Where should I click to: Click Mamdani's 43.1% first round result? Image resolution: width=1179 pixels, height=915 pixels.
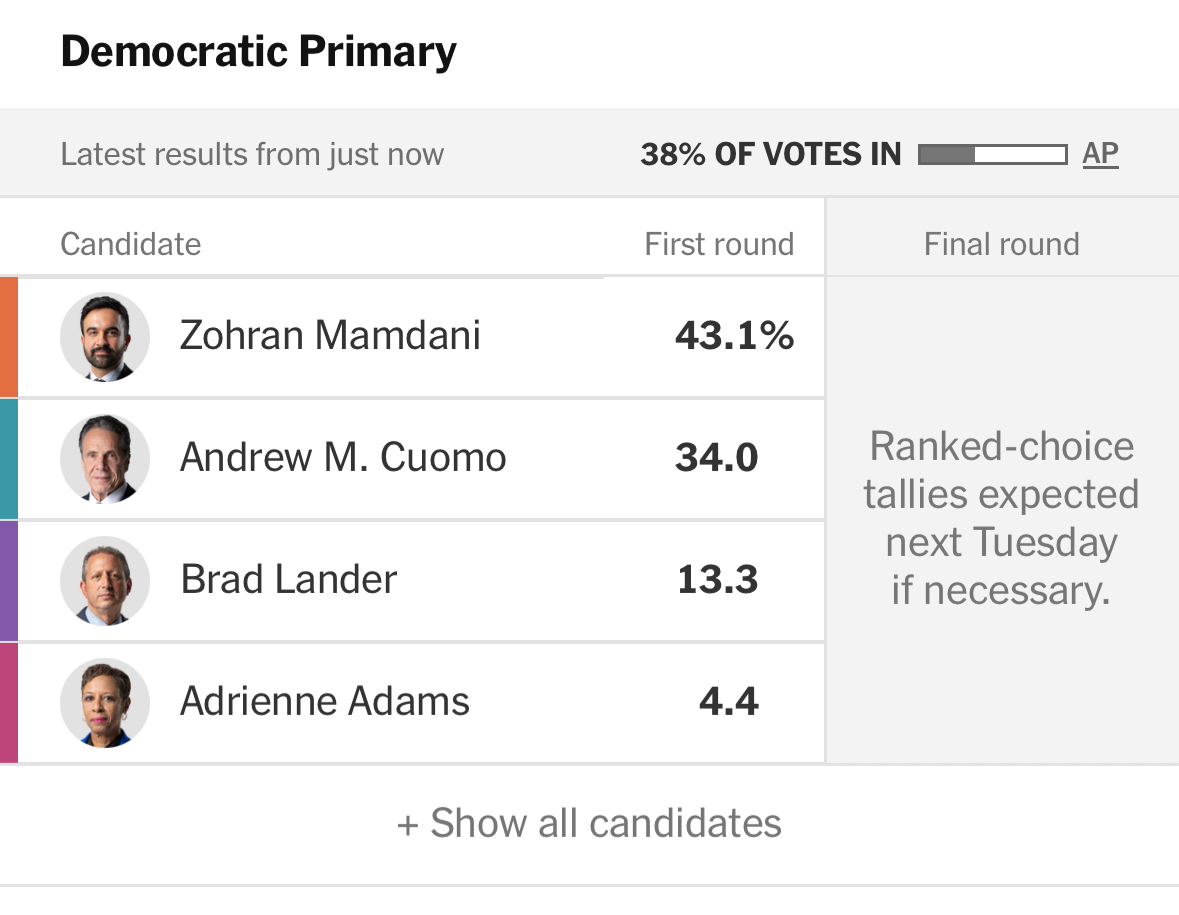(734, 336)
